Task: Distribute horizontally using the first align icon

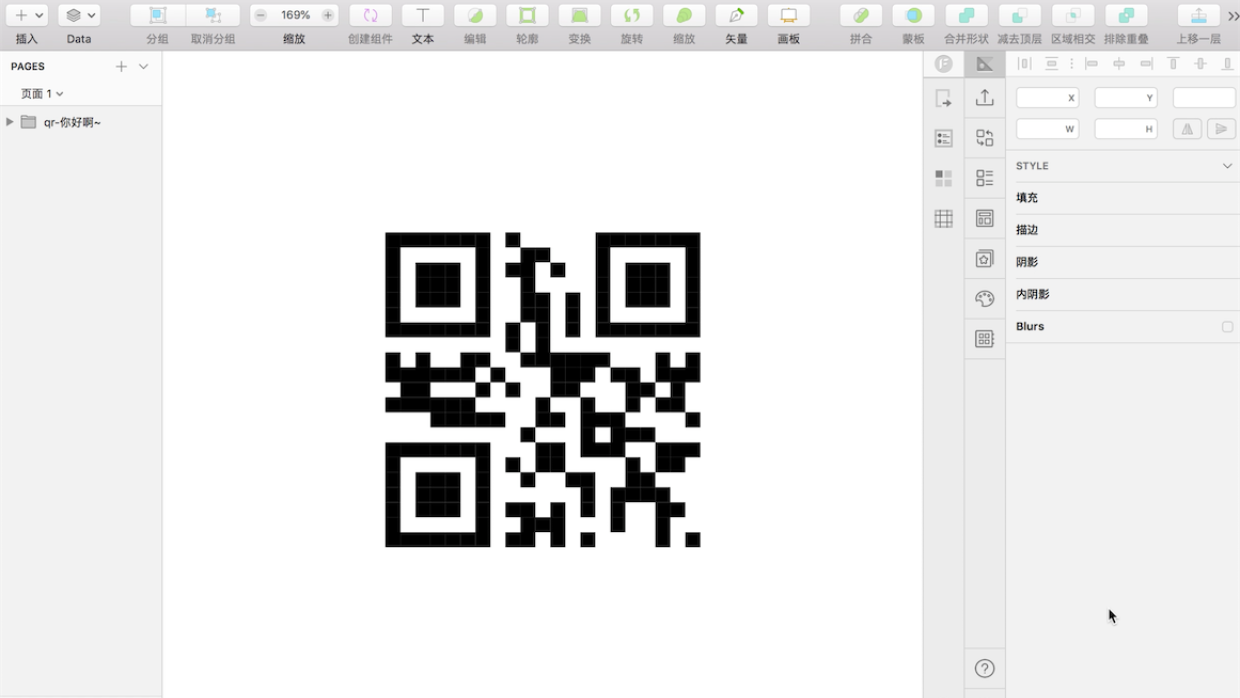Action: 1024,64
